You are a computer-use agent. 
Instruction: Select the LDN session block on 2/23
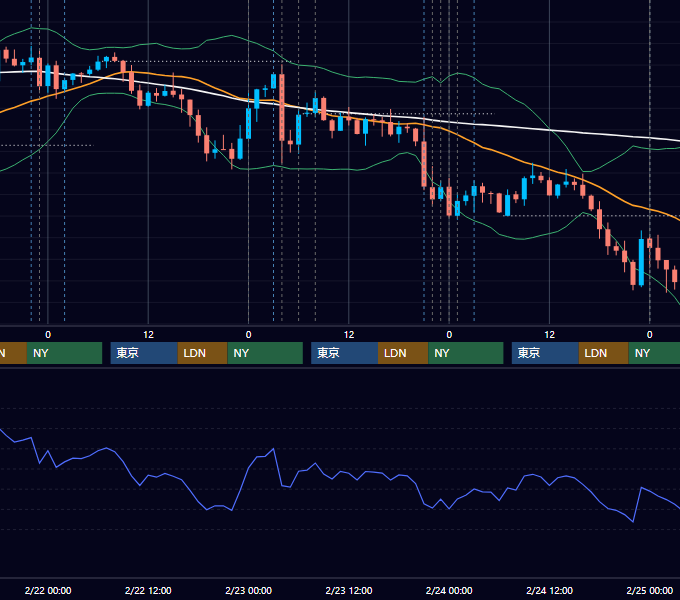tap(403, 353)
